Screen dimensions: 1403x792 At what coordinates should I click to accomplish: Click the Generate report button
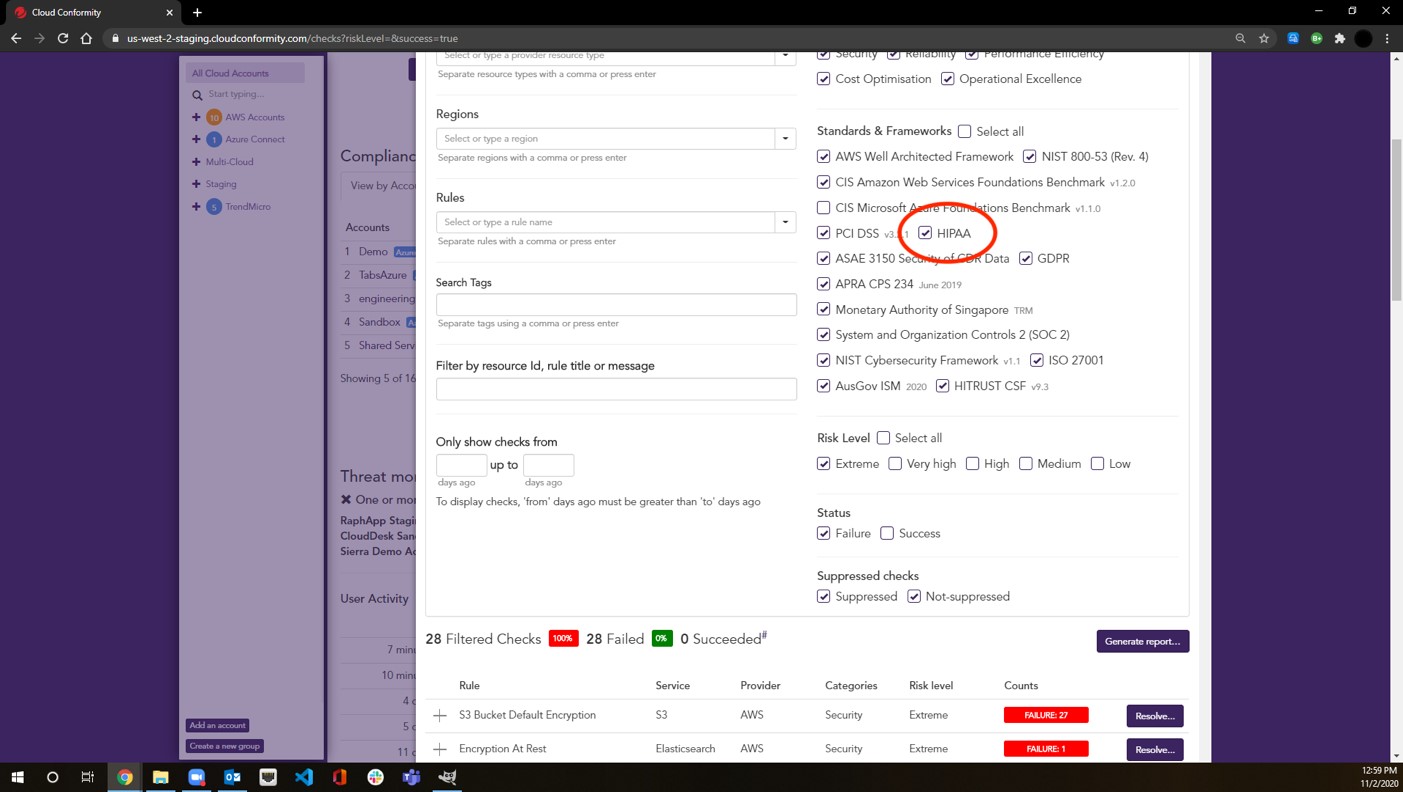pos(1143,641)
